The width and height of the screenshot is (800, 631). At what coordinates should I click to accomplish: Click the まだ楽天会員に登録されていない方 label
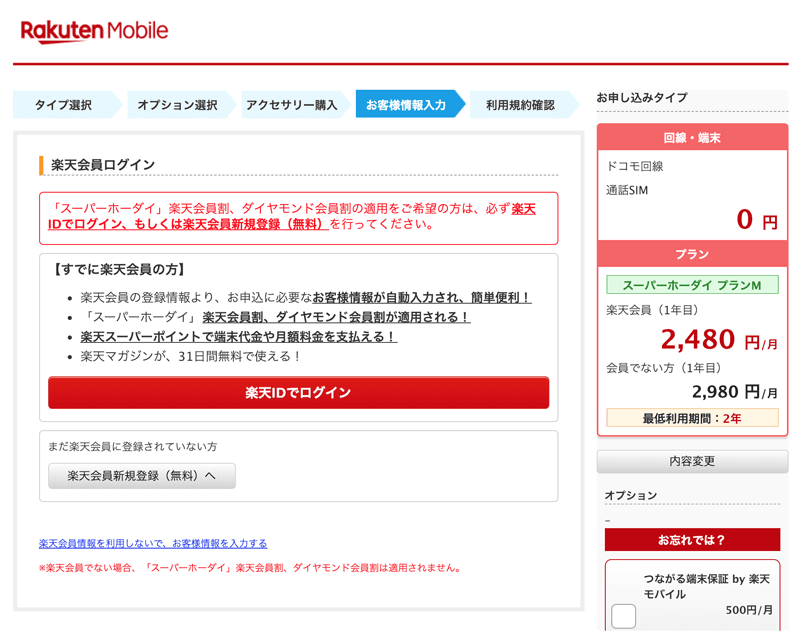133,446
